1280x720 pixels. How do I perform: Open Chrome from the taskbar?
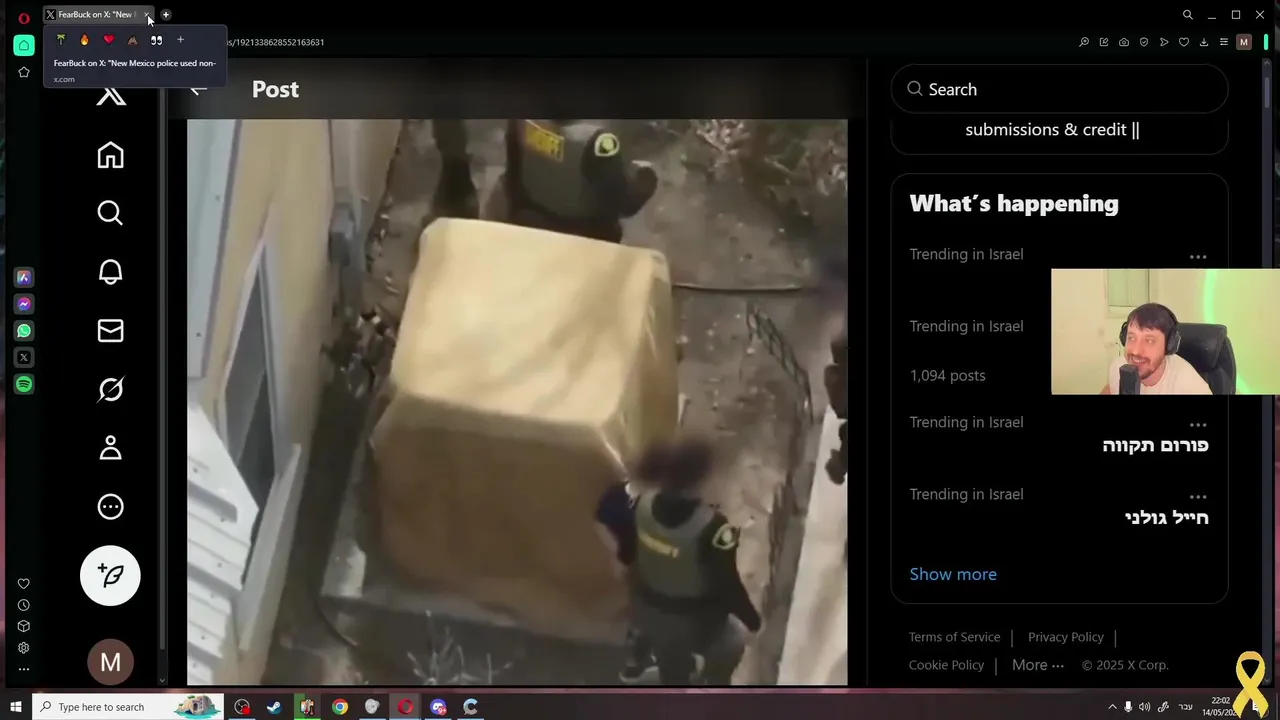340,707
